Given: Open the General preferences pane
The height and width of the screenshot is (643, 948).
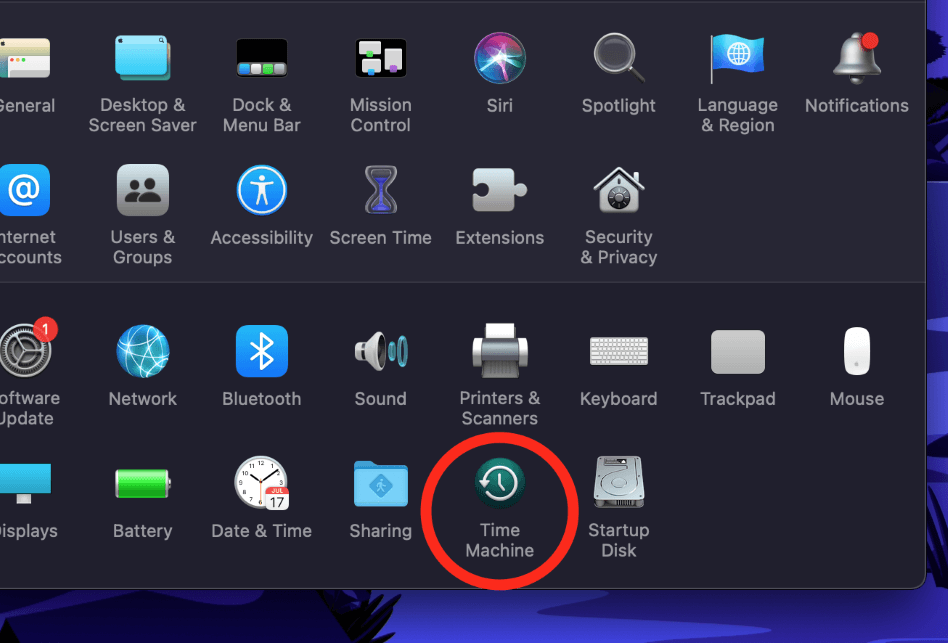Looking at the screenshot, I should (25, 59).
